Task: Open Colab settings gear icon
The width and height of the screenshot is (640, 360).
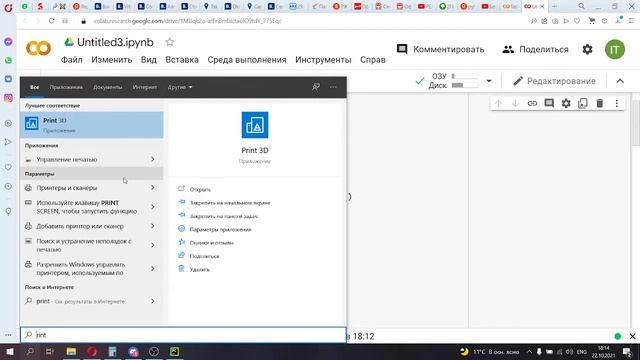Action: [587, 49]
